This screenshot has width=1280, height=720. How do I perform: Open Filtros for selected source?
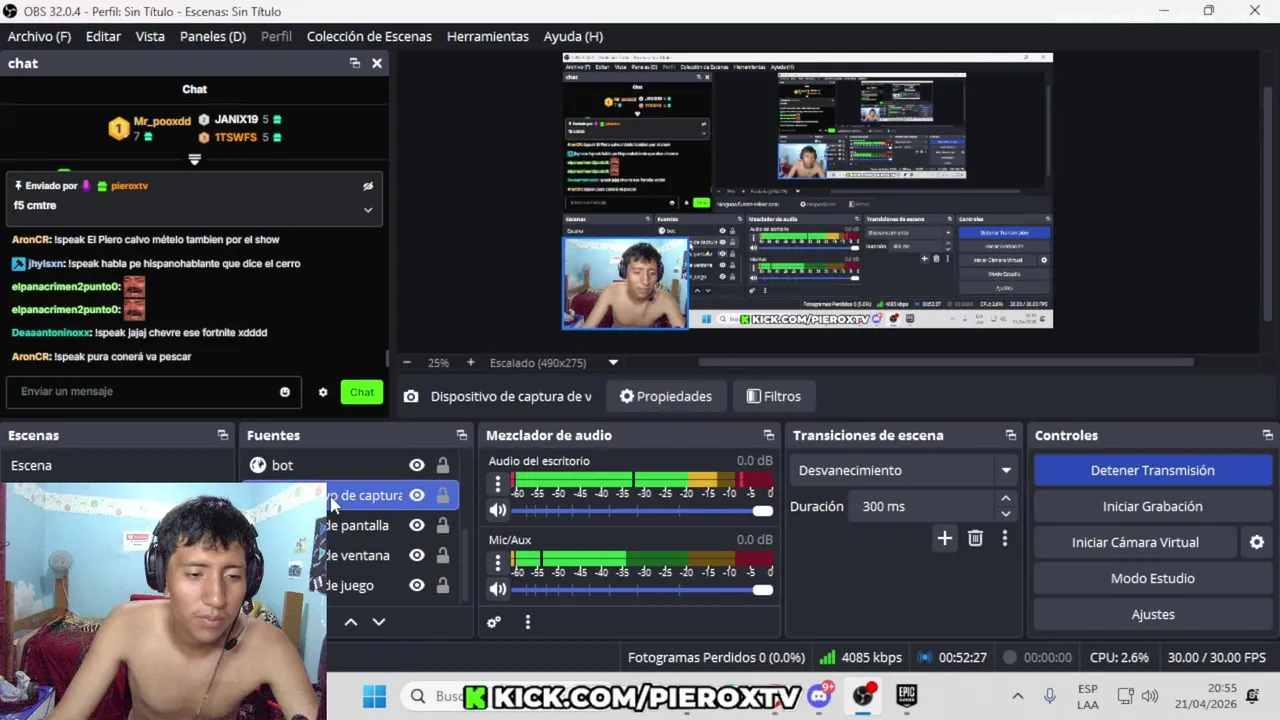coord(774,396)
